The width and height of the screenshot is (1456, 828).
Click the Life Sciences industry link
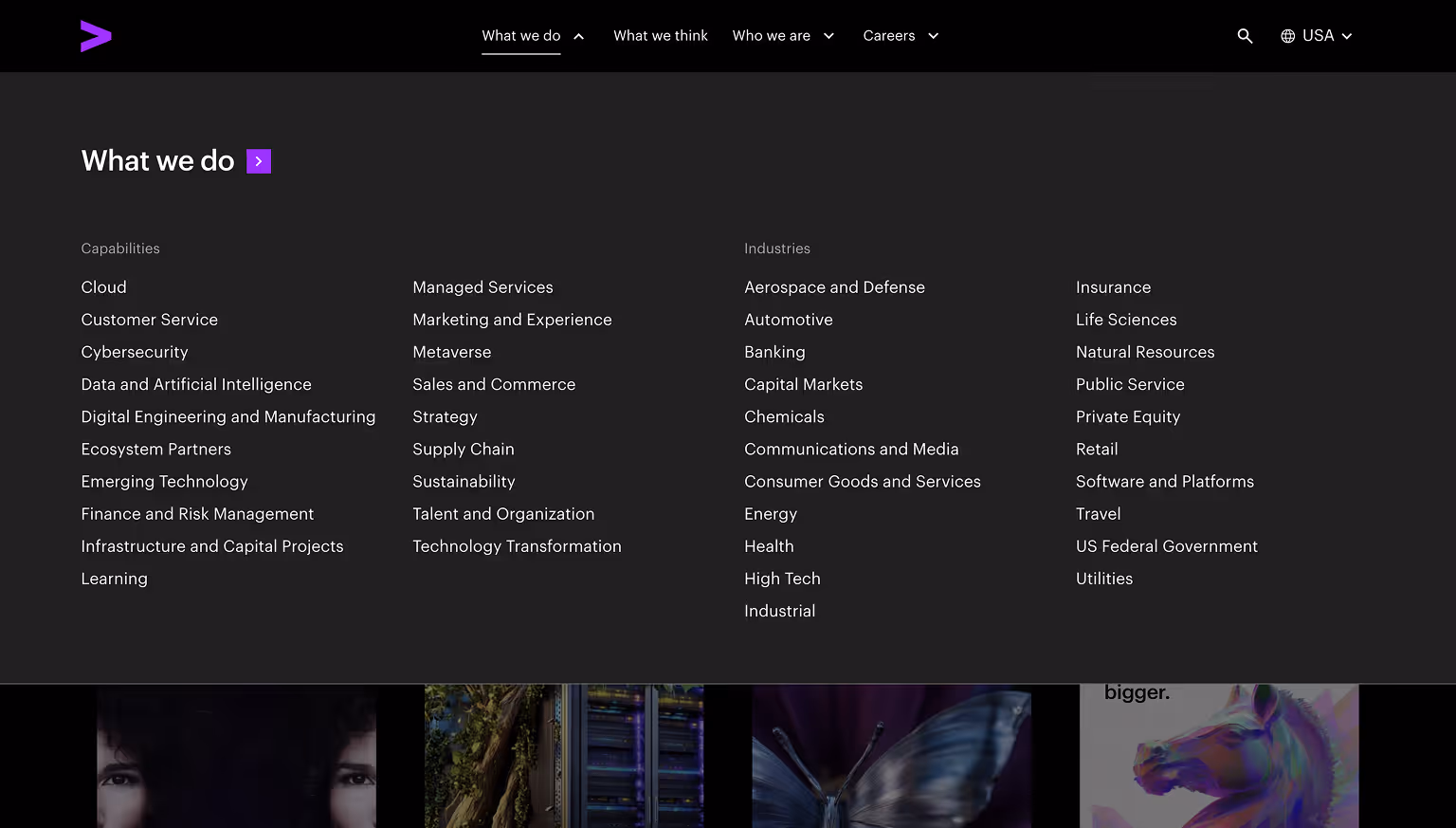(x=1126, y=320)
